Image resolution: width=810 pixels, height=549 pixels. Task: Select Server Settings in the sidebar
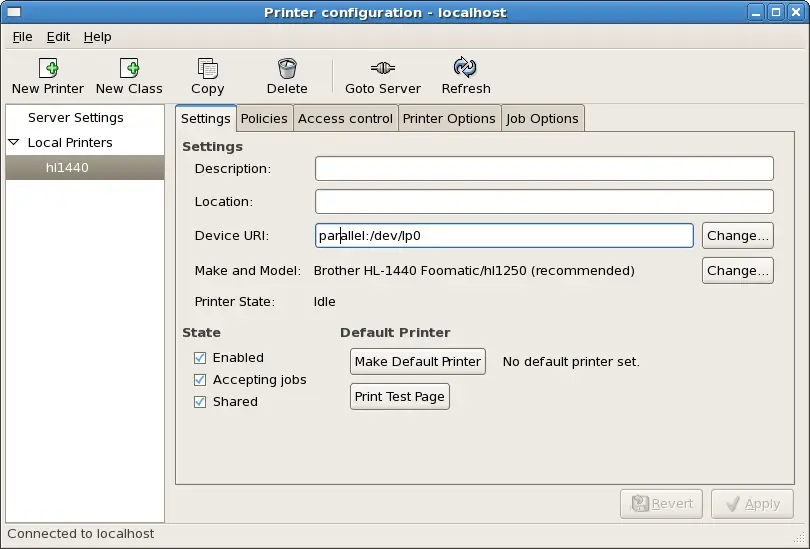click(x=76, y=118)
